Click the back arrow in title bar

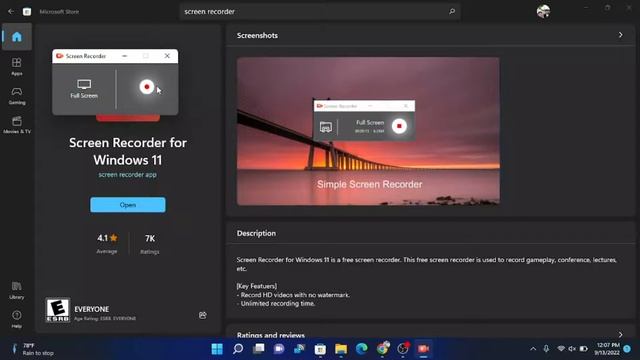[x=11, y=11]
